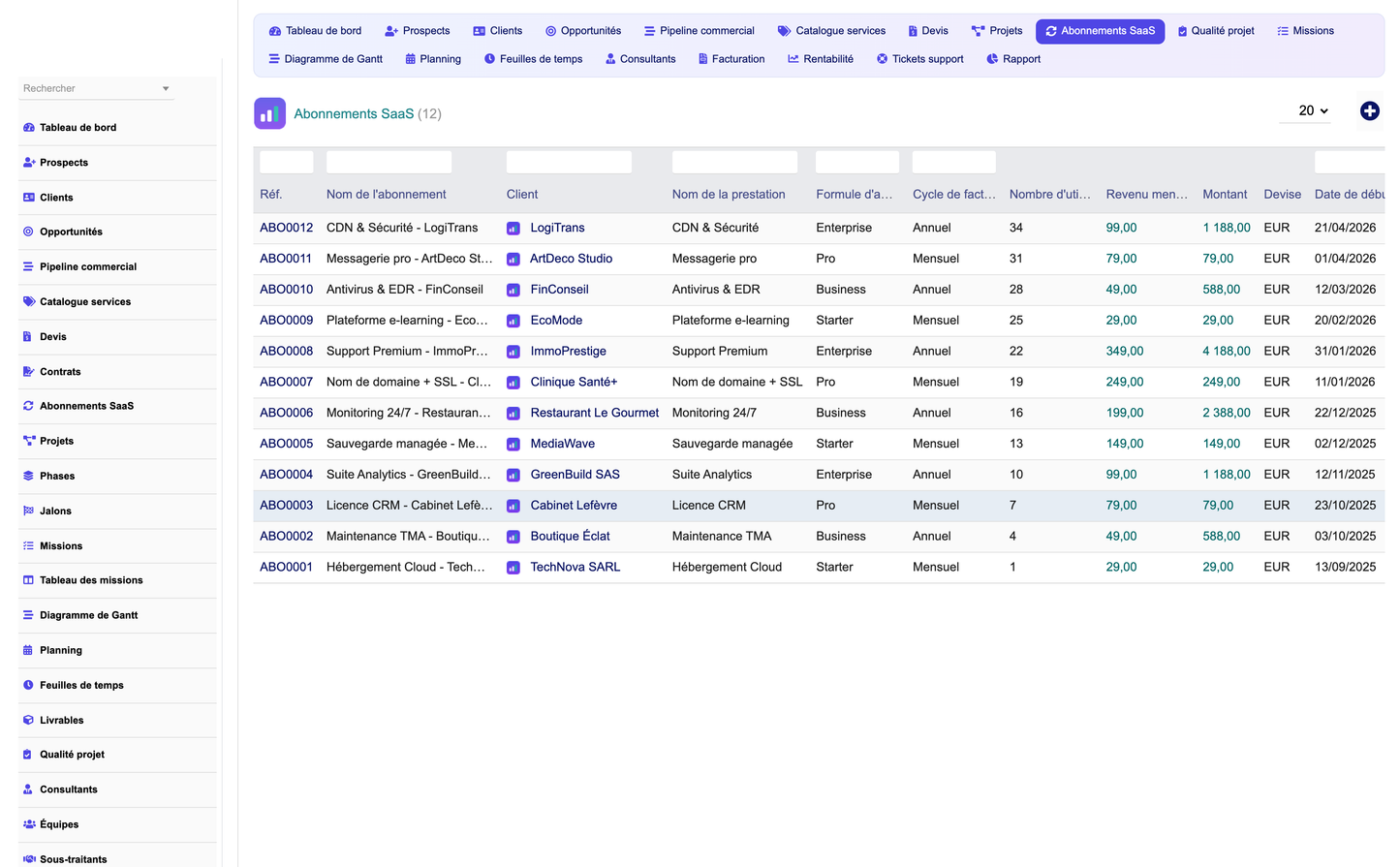Click the Catalogue services tag icon in sidebar
1400x867 pixels.
pos(28,301)
